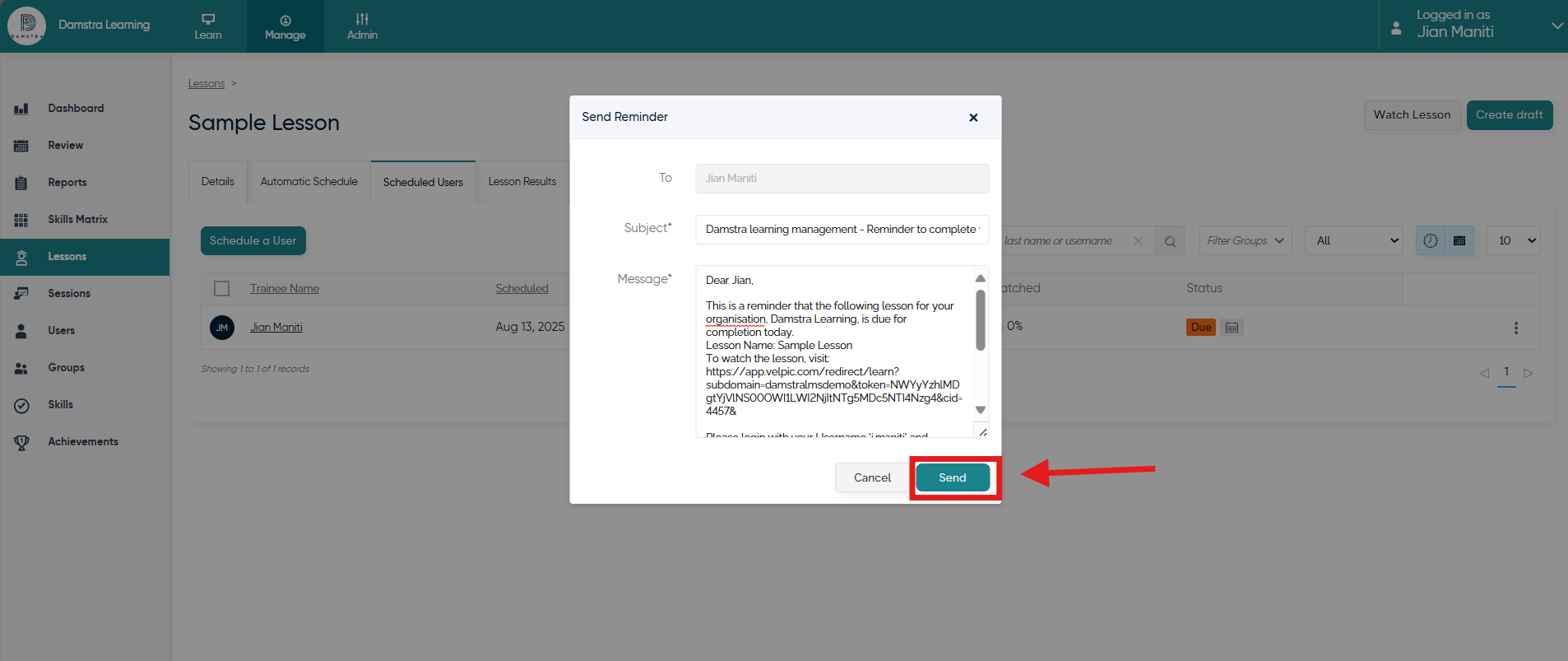Click the Create draft button
This screenshot has width=1568, height=661.
[x=1510, y=115]
